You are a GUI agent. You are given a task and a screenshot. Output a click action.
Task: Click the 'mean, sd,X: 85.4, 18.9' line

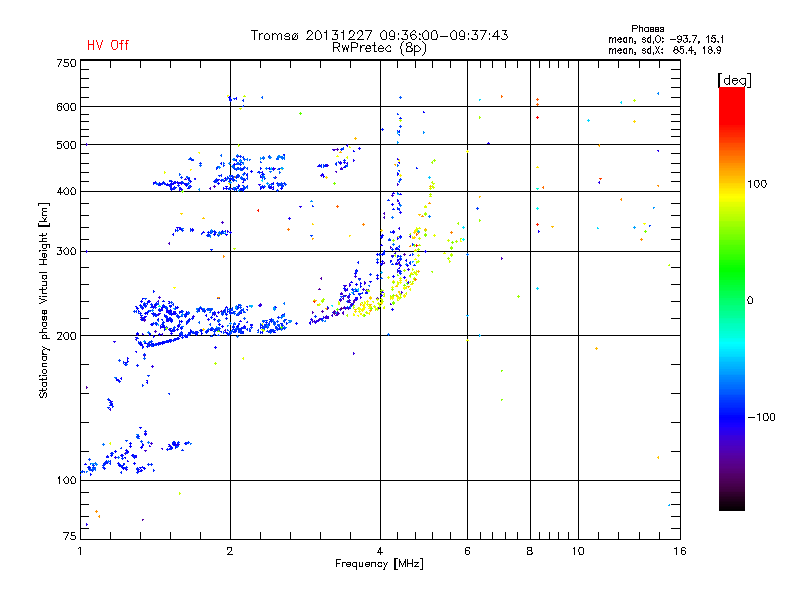click(664, 50)
